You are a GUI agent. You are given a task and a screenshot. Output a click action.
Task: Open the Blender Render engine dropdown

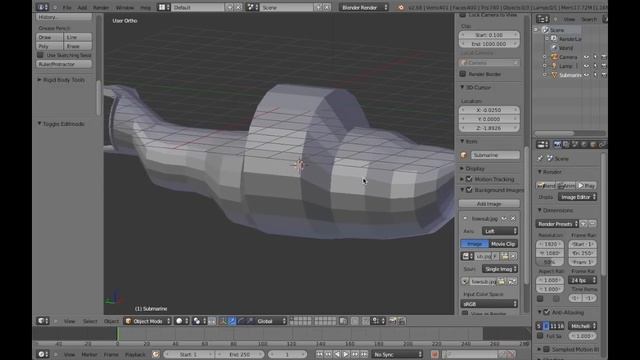[363, 7]
